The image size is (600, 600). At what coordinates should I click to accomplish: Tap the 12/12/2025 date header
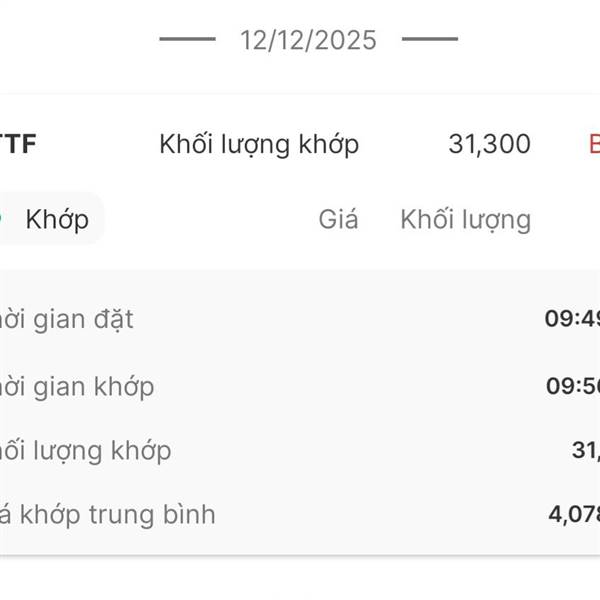tap(308, 40)
